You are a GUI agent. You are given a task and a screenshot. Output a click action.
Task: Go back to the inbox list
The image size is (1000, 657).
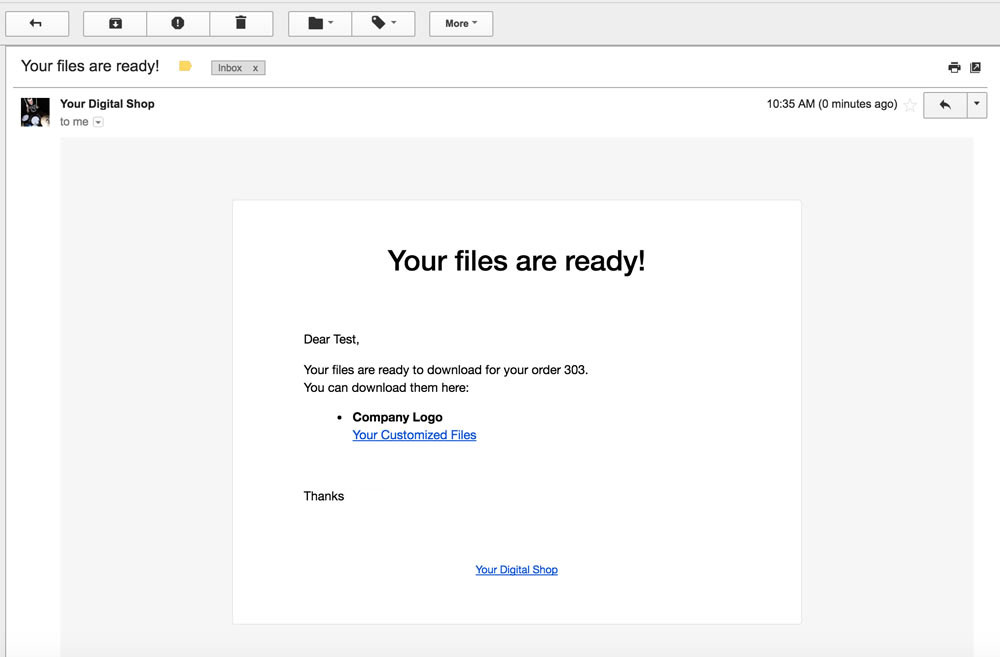pos(37,23)
